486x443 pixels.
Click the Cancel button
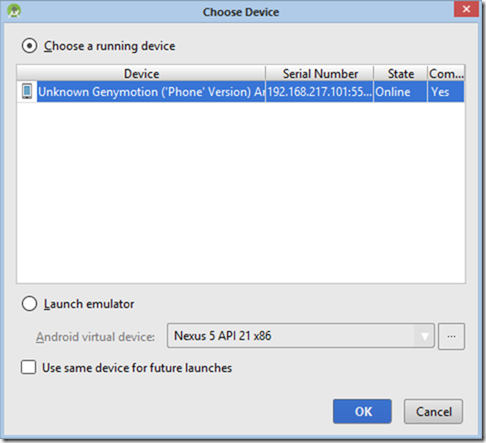pos(433,412)
